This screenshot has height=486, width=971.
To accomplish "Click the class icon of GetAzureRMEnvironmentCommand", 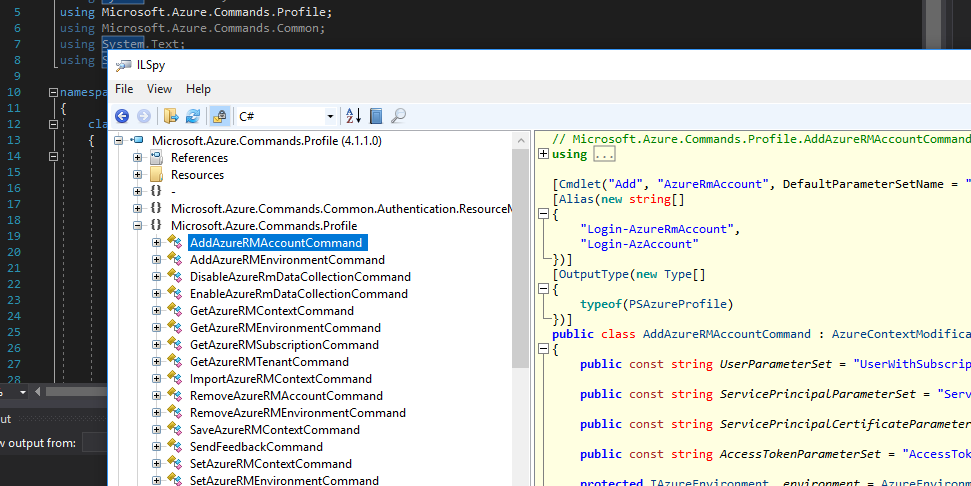I will click(175, 328).
